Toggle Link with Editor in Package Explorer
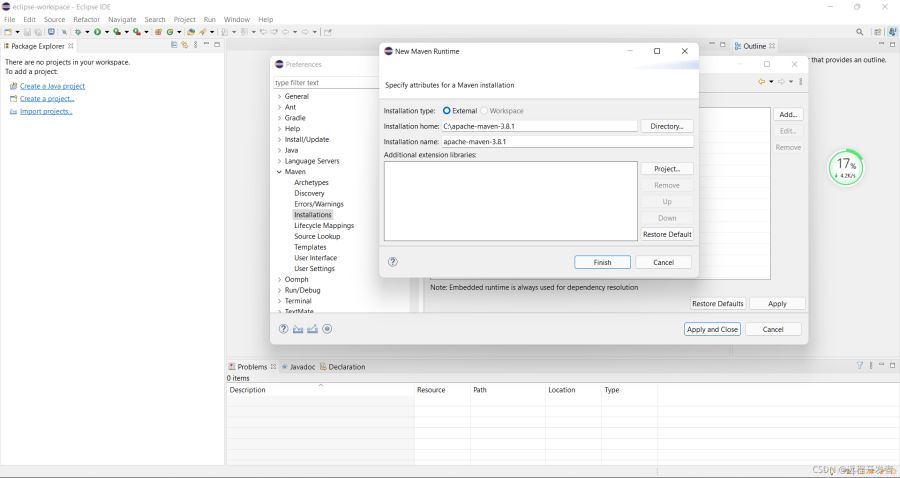Image resolution: width=900 pixels, height=478 pixels. (x=185, y=45)
